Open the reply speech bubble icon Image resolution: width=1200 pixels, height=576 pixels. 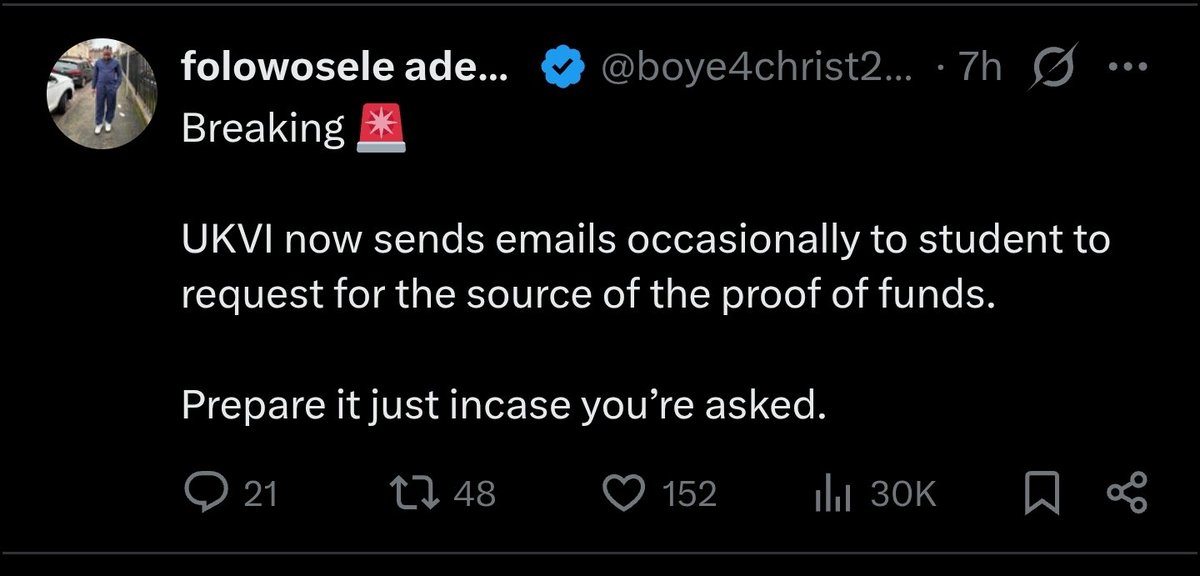[208, 493]
